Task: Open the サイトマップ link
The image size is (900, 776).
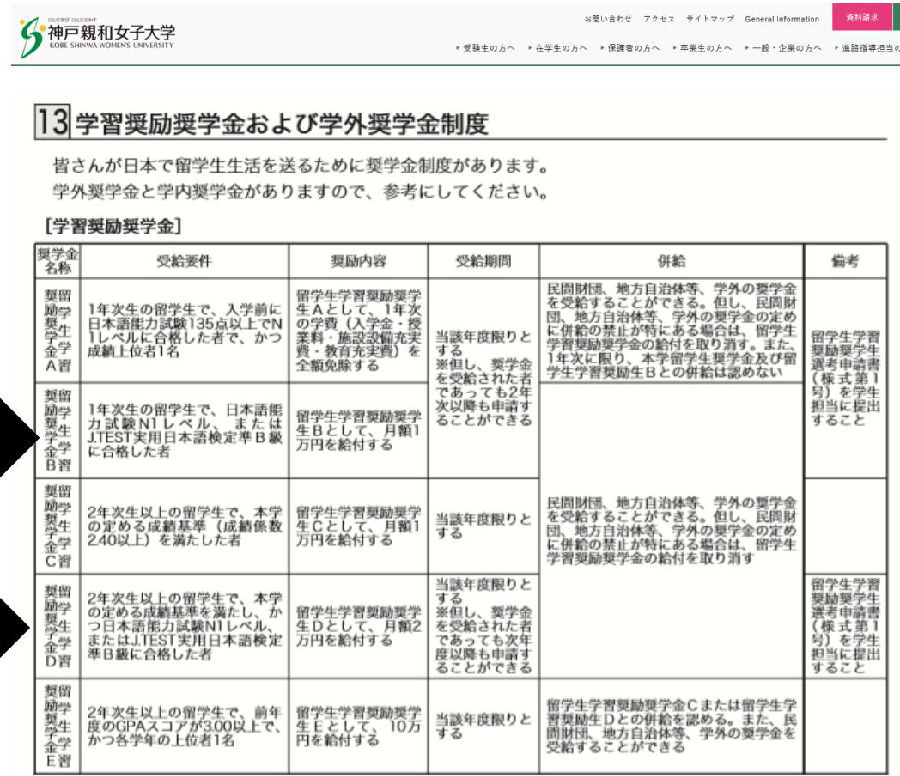Action: coord(710,19)
